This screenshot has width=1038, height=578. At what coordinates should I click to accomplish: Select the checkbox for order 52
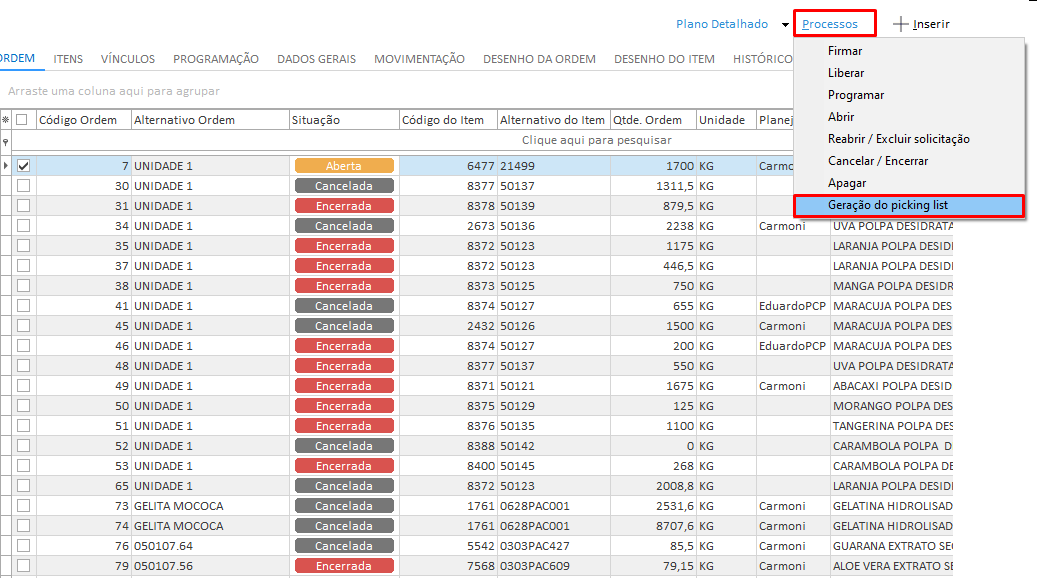coord(24,446)
